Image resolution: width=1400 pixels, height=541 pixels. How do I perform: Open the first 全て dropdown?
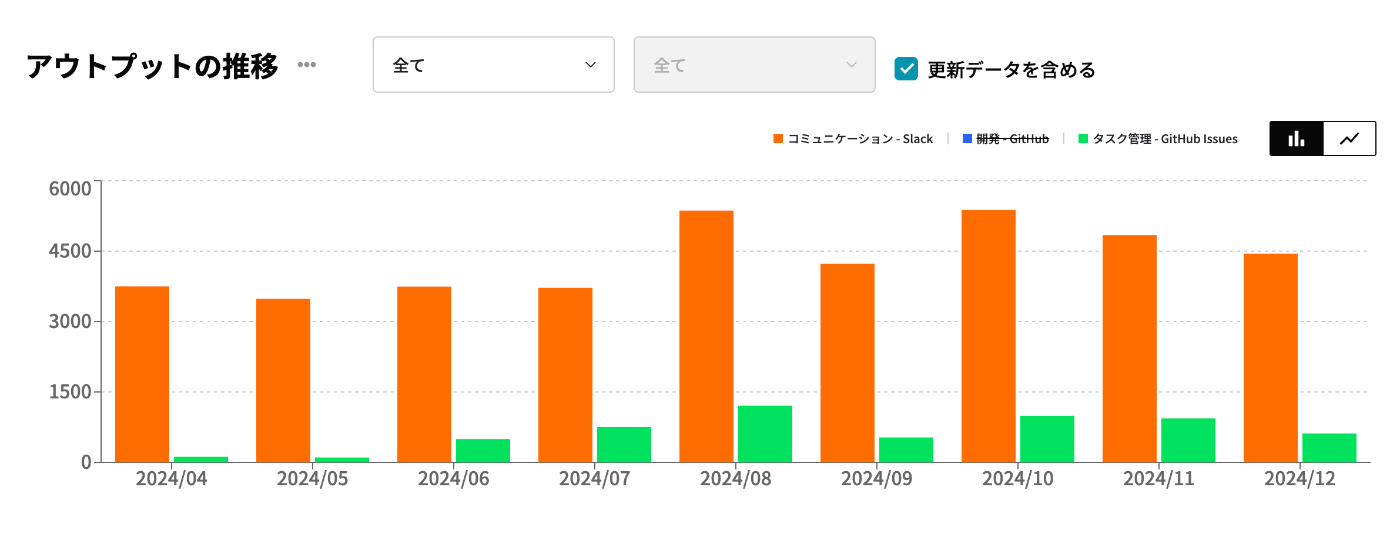(x=494, y=65)
